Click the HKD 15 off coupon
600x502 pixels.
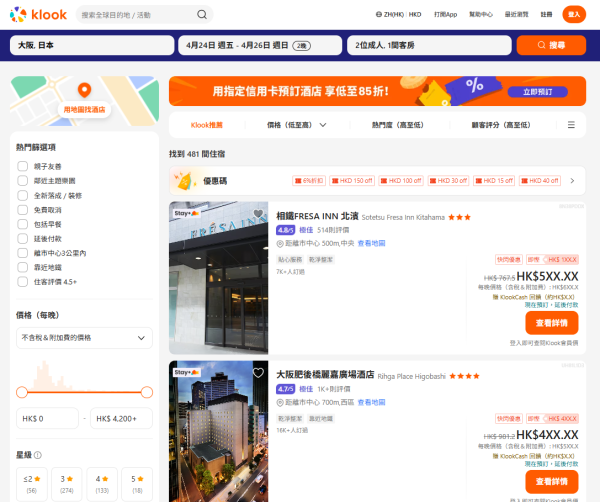coord(494,181)
